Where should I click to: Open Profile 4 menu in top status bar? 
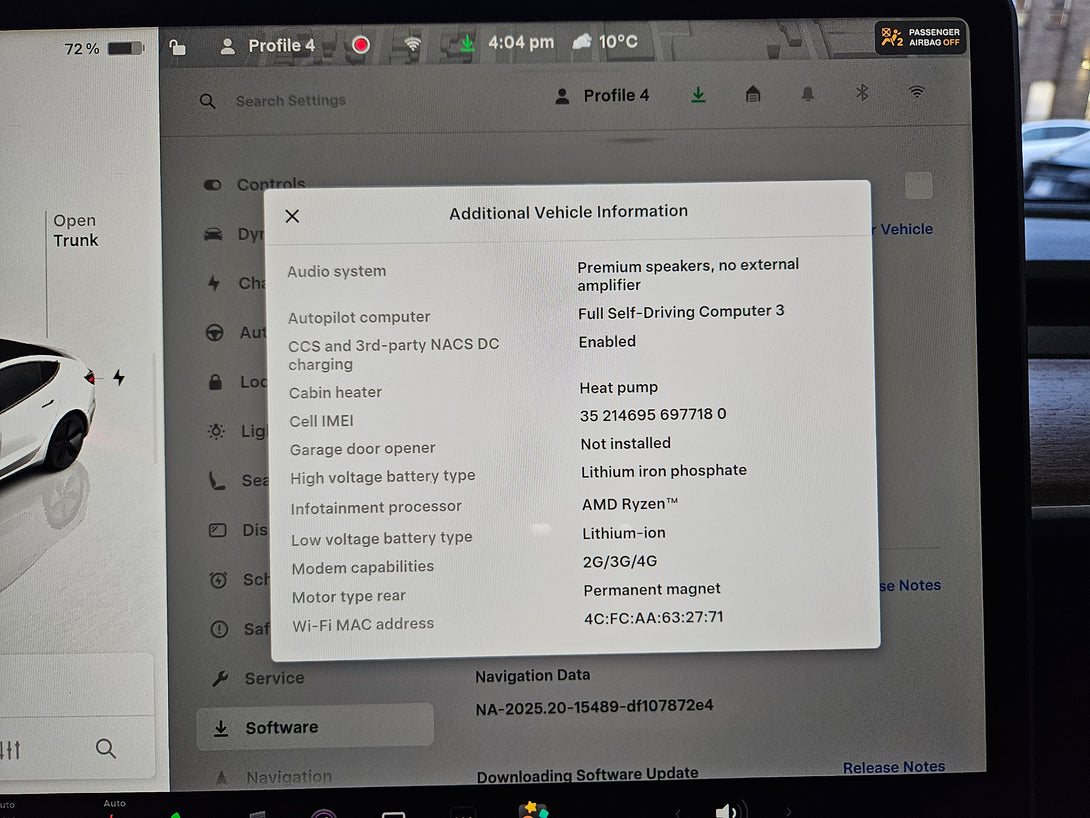pos(268,46)
